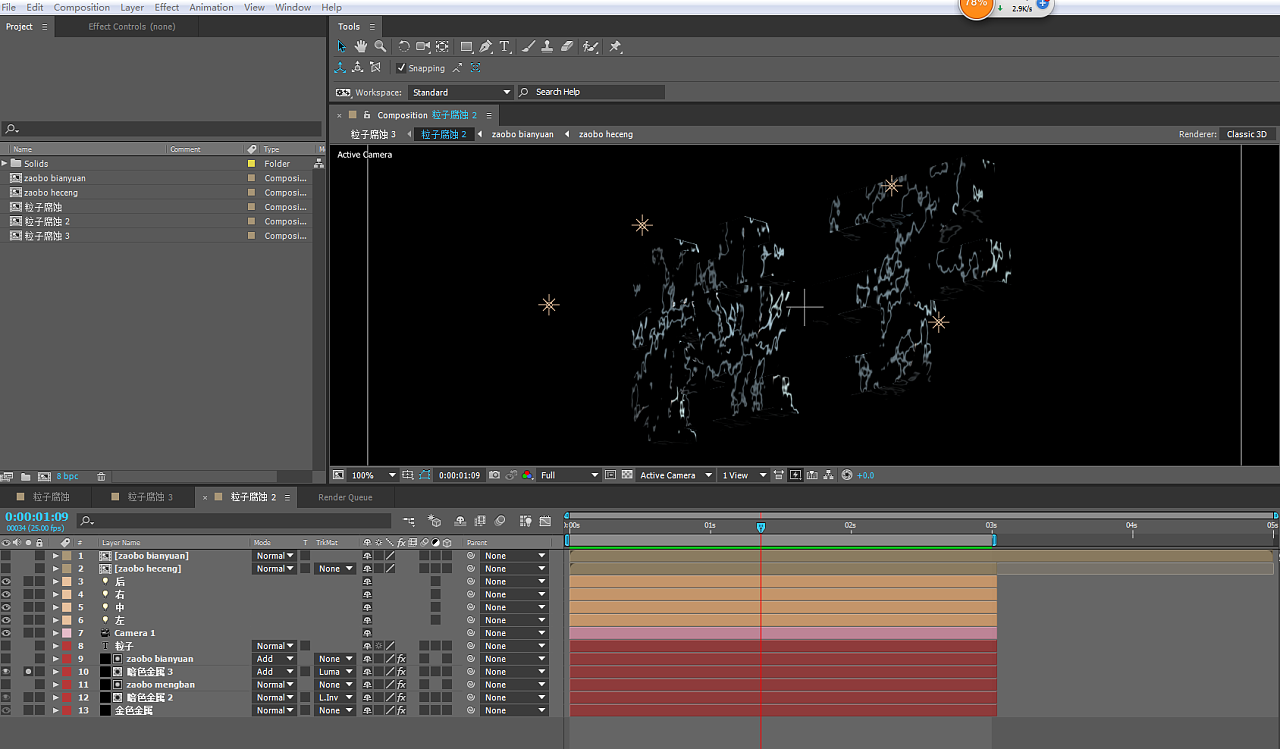Image resolution: width=1280 pixels, height=749 pixels.
Task: Select the Pan Behind anchor point tool
Action: 442,47
